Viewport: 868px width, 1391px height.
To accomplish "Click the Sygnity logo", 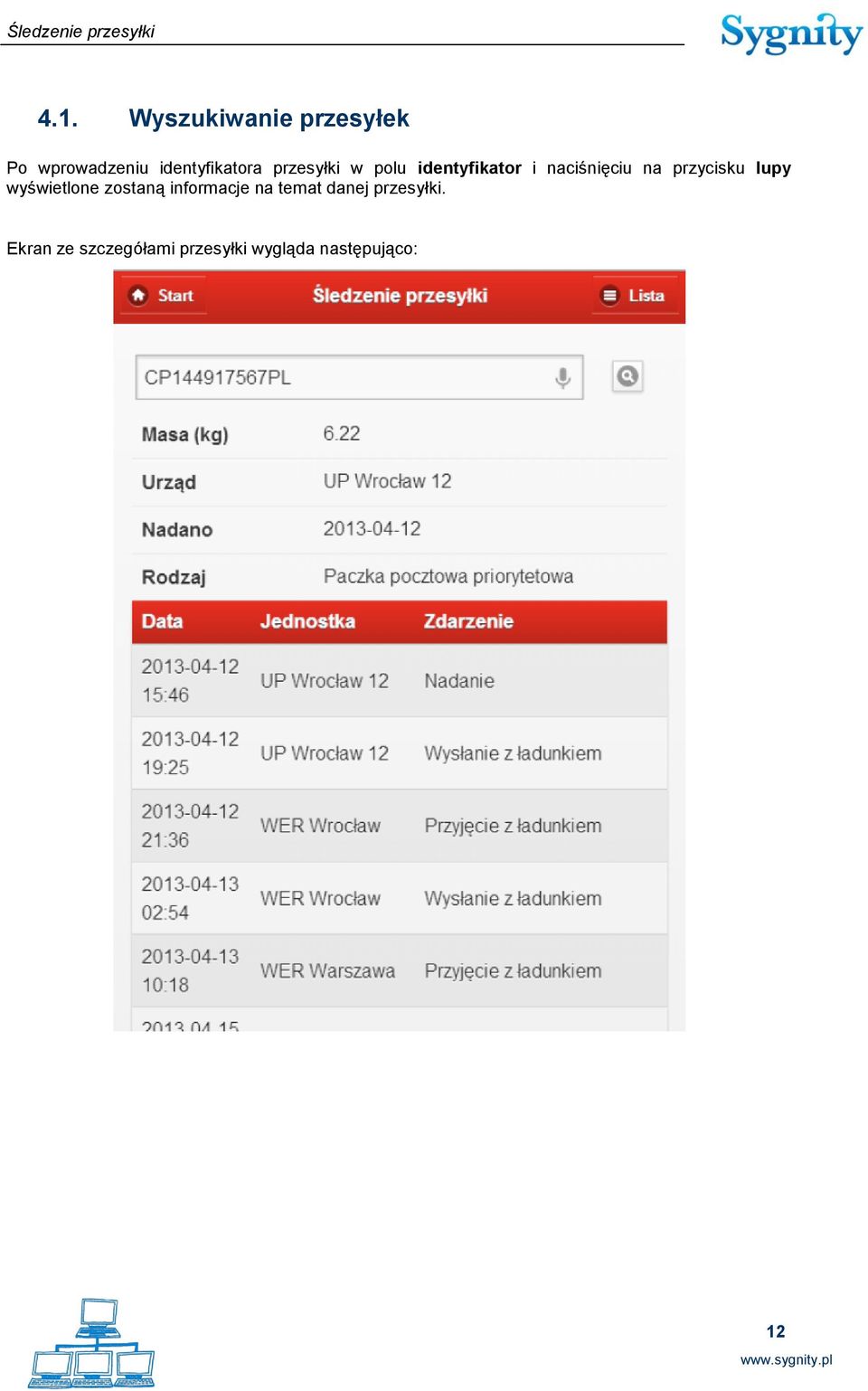I will click(x=791, y=34).
